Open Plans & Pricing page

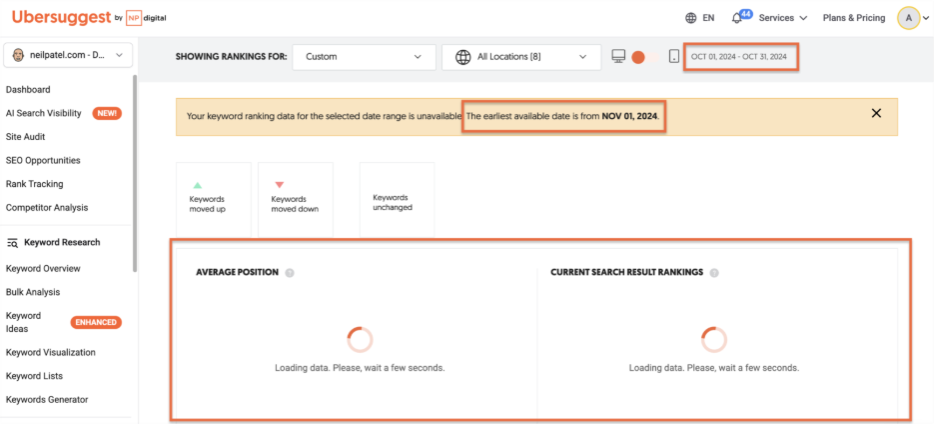coord(854,18)
